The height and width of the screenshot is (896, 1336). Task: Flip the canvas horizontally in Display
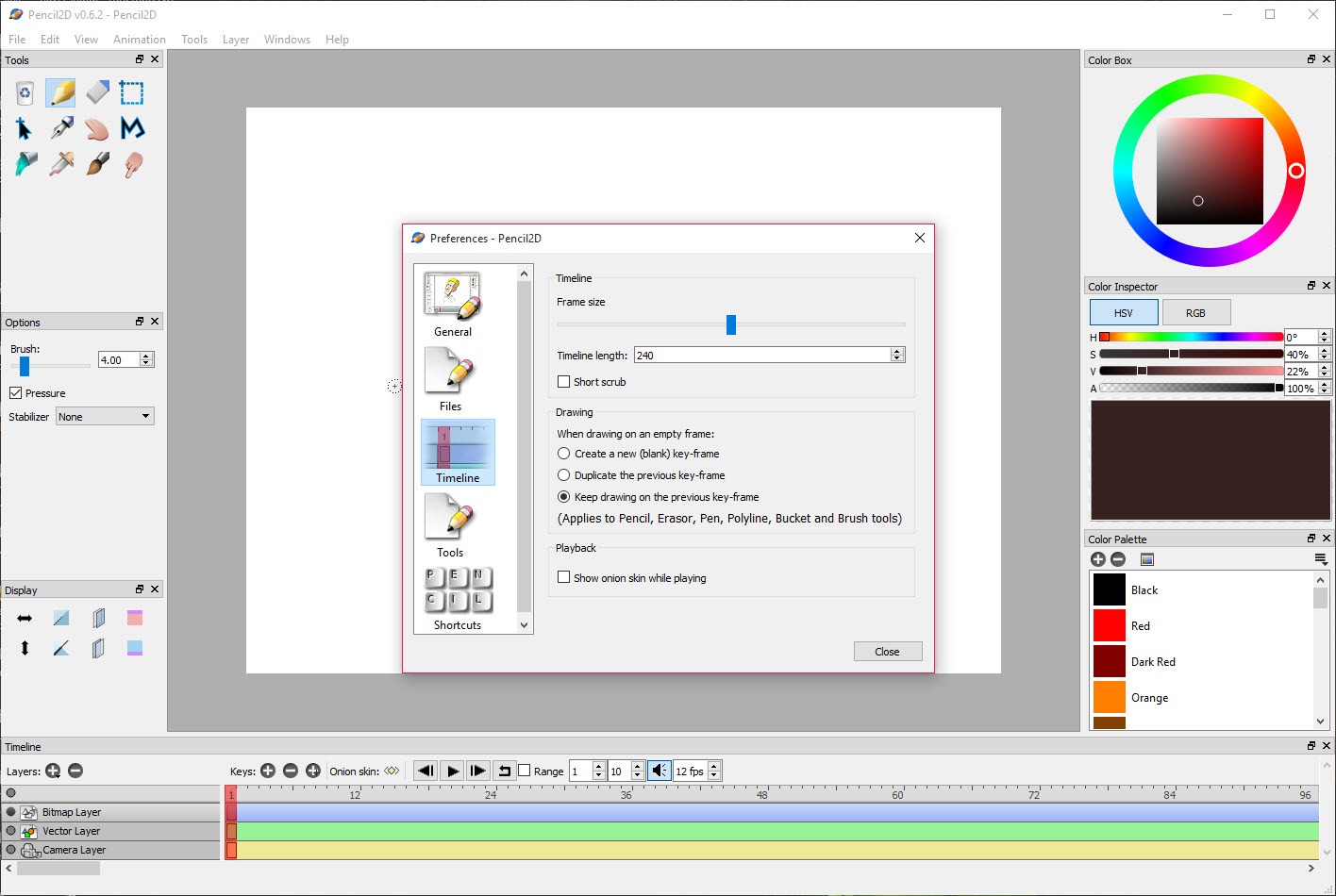point(25,618)
